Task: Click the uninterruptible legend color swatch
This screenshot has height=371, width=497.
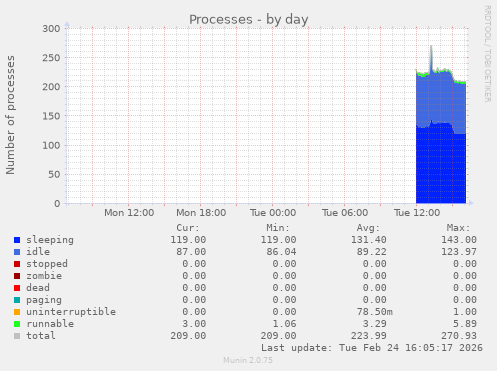Action: point(17,312)
